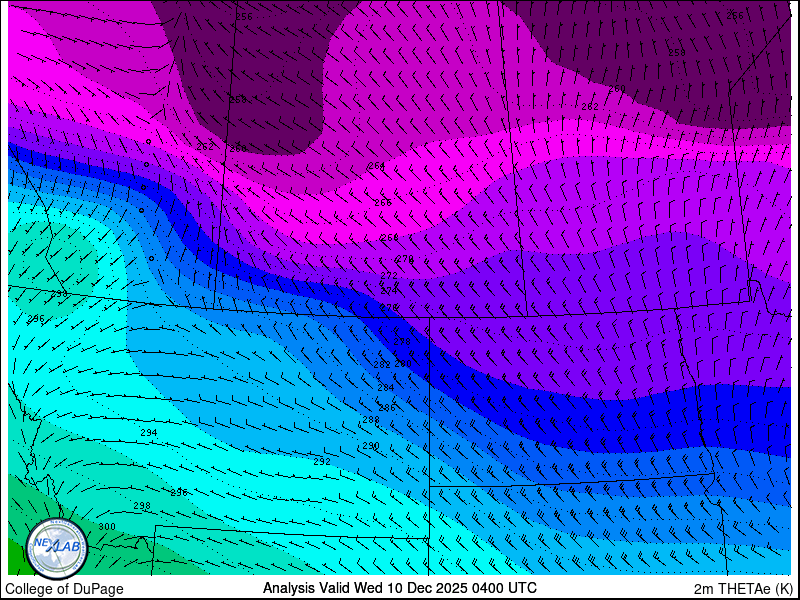Click the 264 contour label
Image resolution: width=800 pixels, height=600 pixels.
point(377,166)
